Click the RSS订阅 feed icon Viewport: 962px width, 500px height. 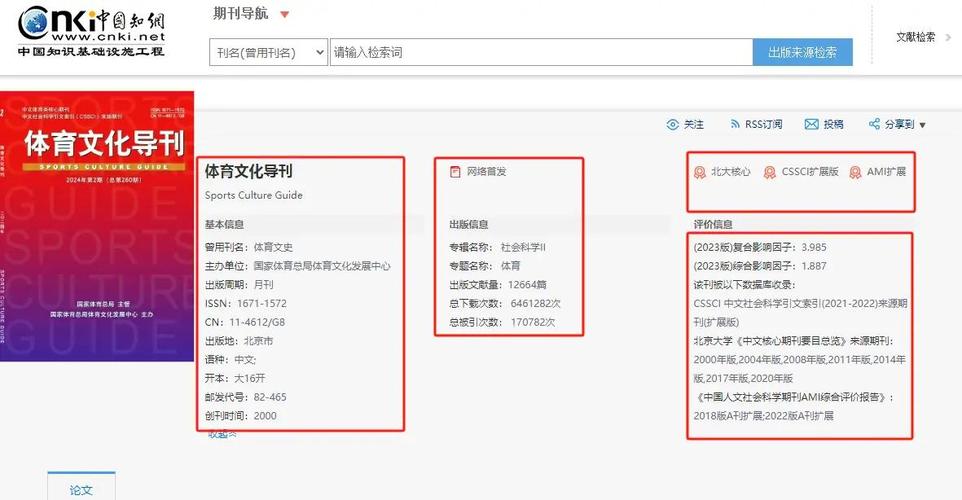pos(734,125)
